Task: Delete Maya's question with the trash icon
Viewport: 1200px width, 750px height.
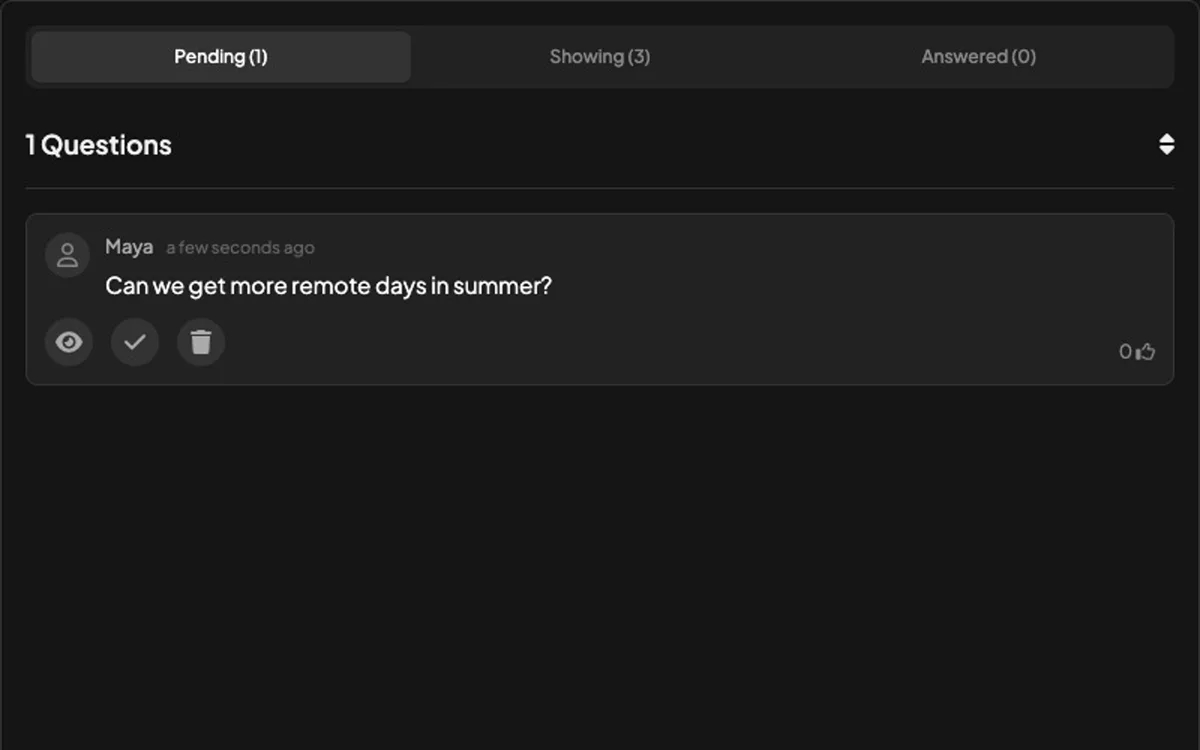Action: (x=201, y=343)
